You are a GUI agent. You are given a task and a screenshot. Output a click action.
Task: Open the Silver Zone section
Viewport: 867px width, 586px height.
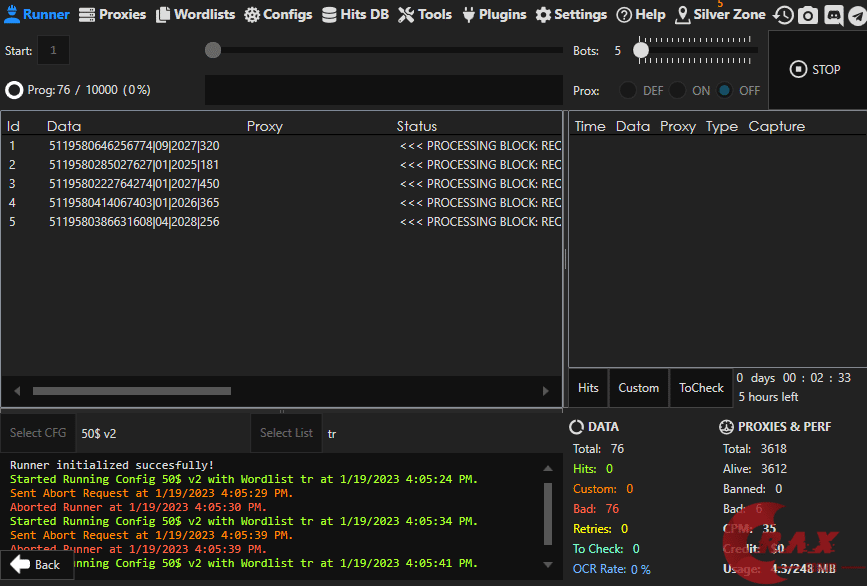coord(720,15)
